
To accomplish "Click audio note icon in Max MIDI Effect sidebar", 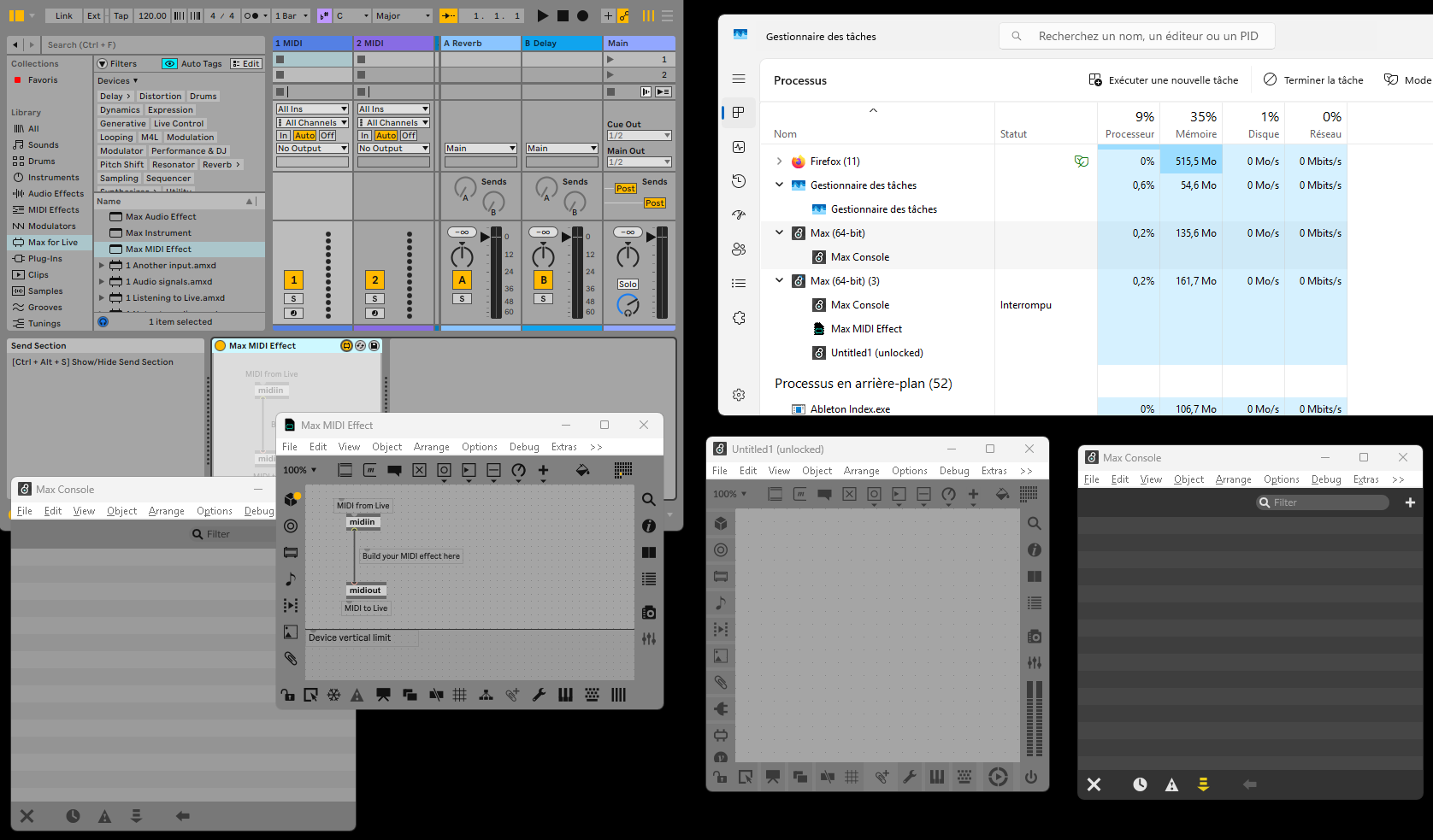I will 291,579.
